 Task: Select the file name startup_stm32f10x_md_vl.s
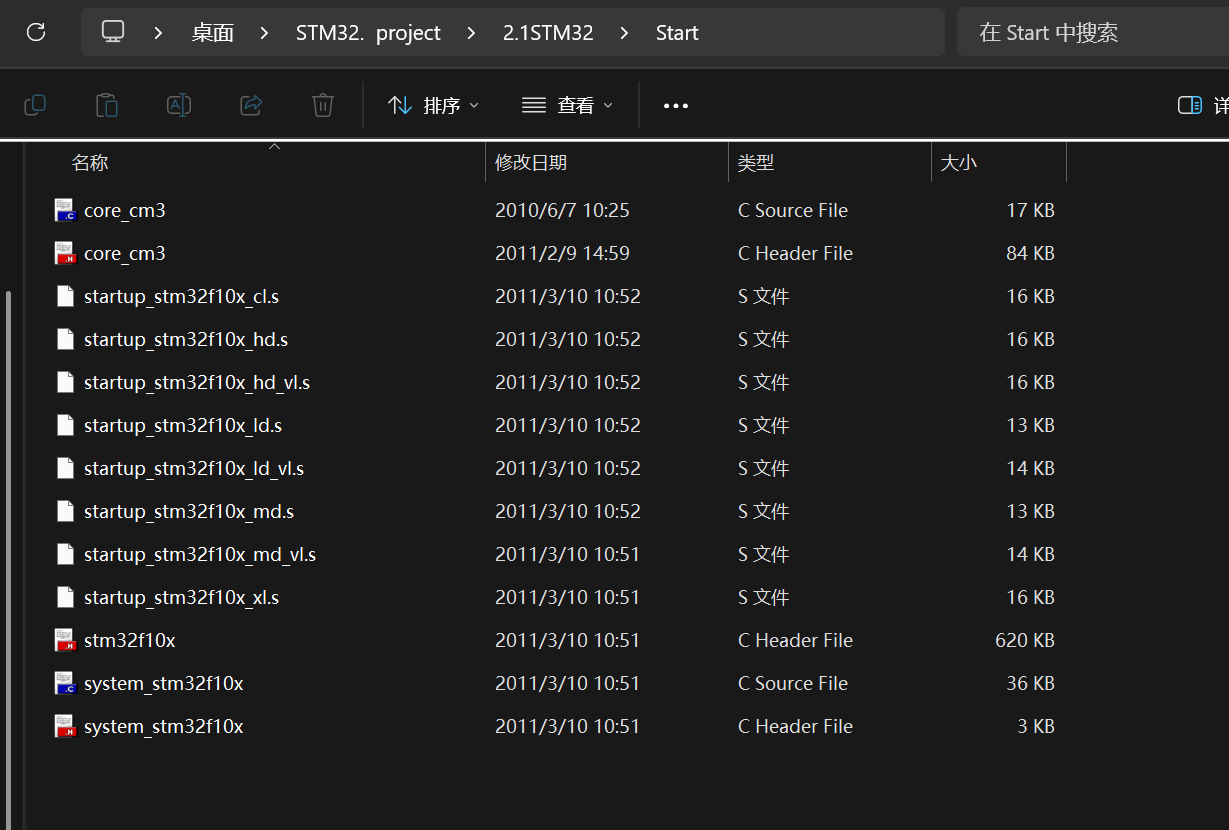(200, 554)
